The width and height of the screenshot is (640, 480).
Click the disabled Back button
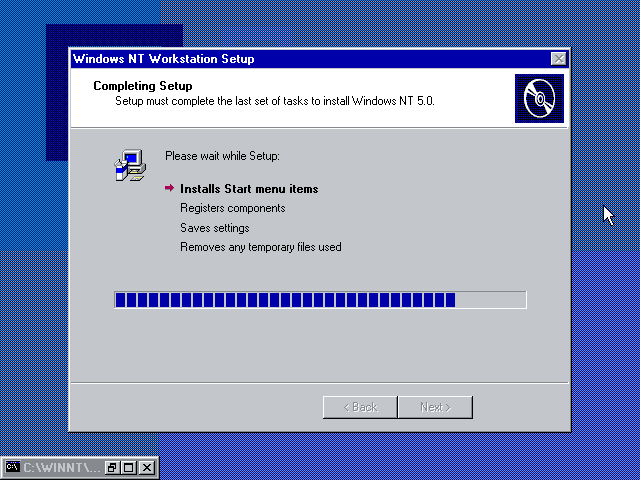click(360, 407)
